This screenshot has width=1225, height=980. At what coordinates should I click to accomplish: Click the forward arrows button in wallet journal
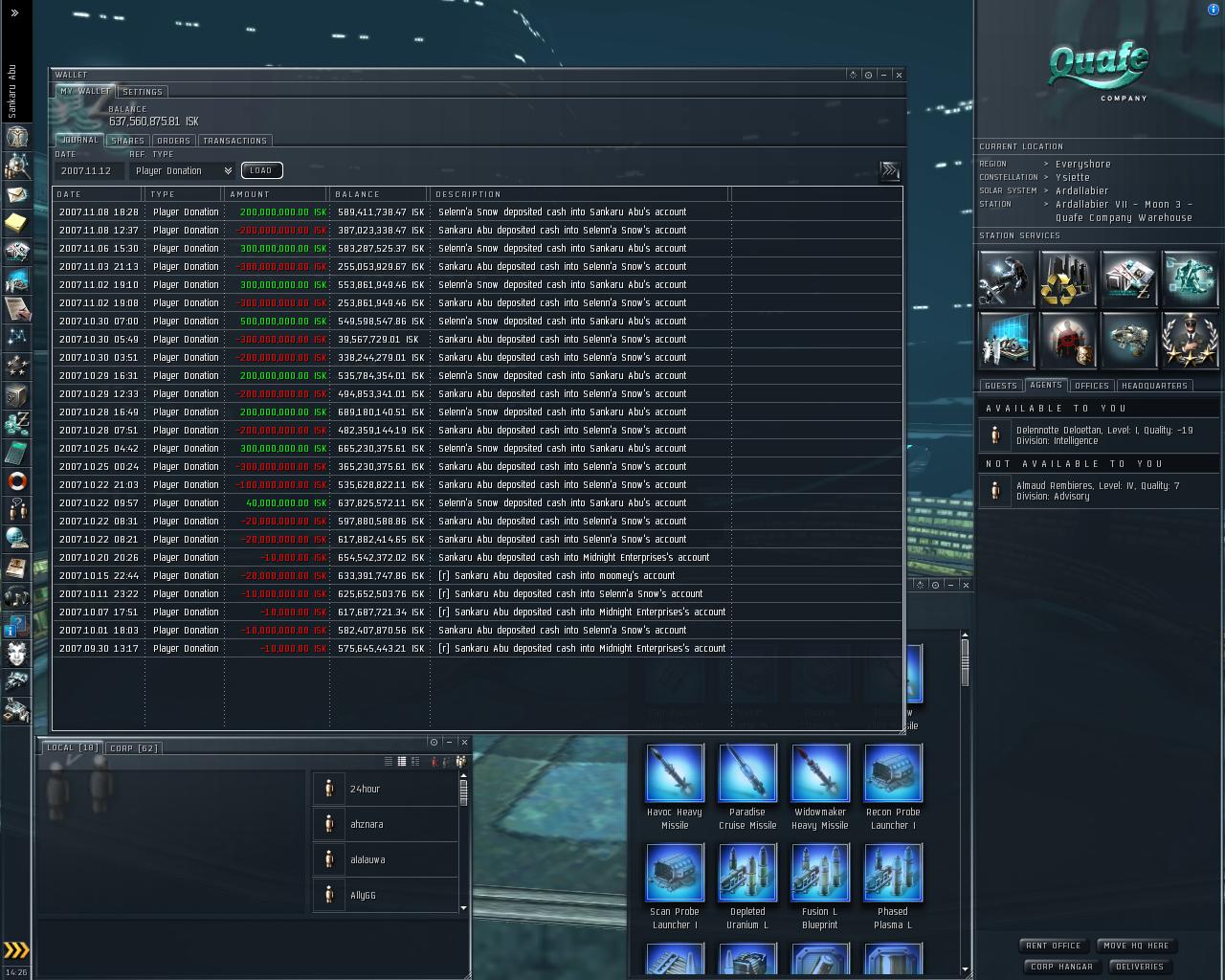[890, 170]
